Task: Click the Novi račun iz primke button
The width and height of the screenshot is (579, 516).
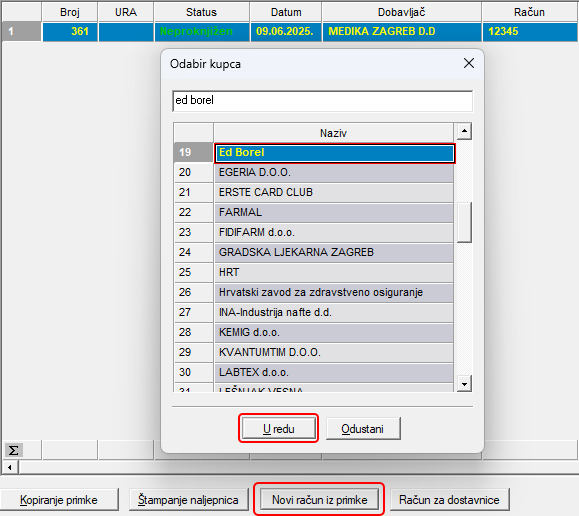Action: [319, 499]
